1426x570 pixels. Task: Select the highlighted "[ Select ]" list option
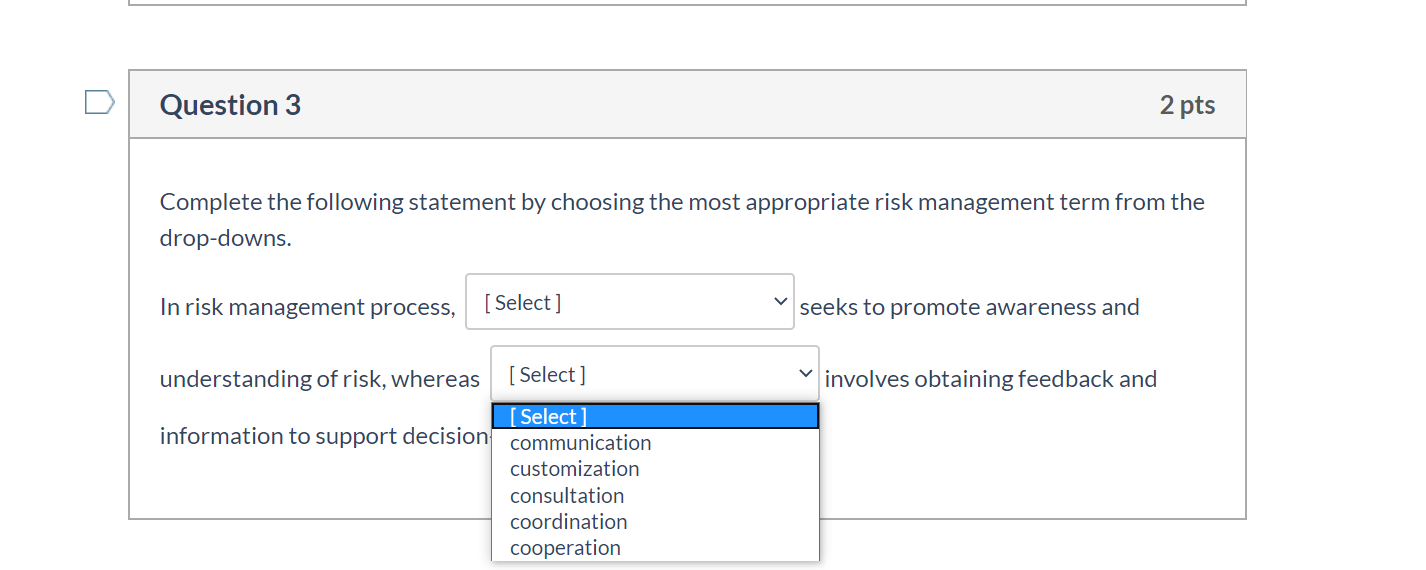pos(655,416)
